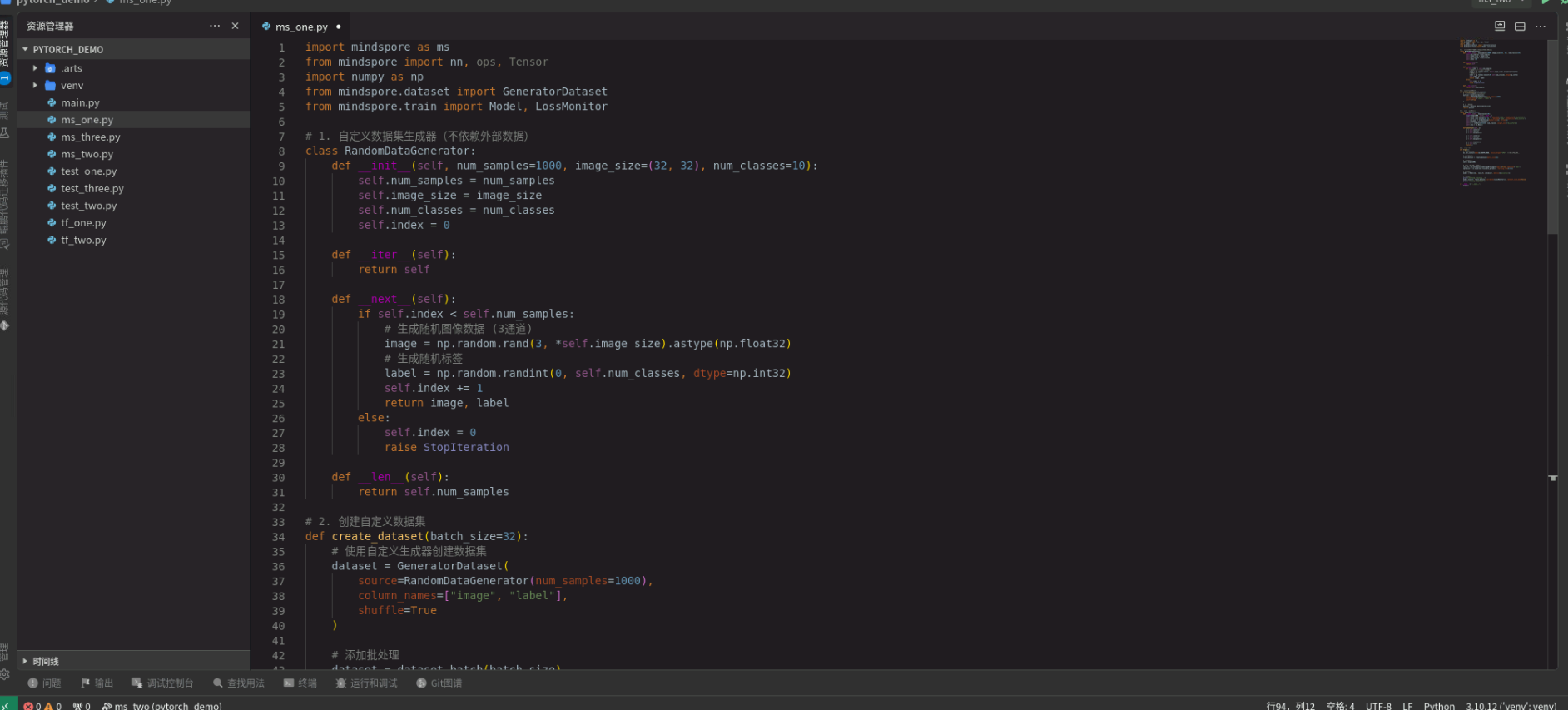1568x710 pixels.
Task: Select Python interpreter 3.10.12 venv
Action: point(1511,706)
